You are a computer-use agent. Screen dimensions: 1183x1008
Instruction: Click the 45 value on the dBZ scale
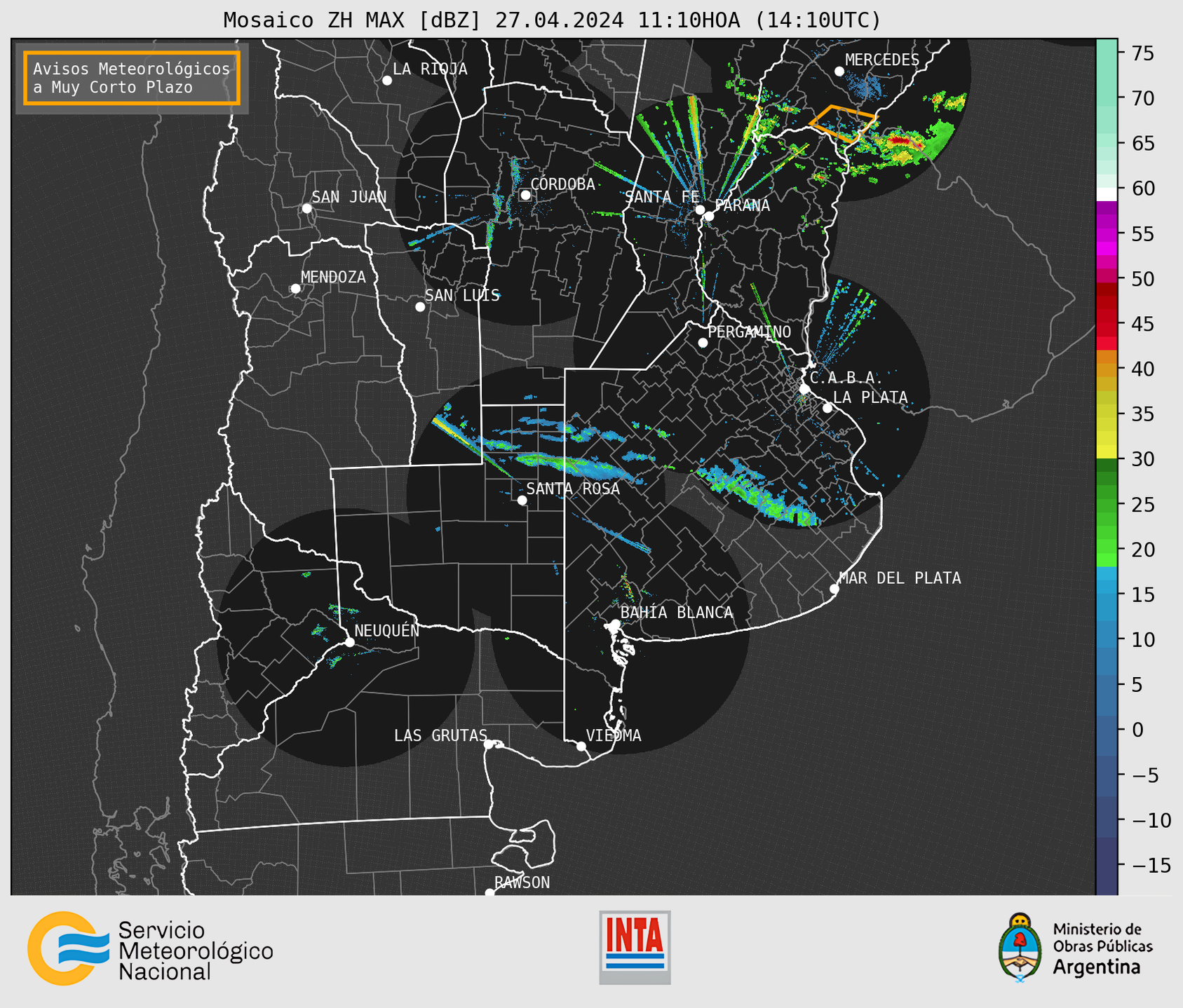tap(1143, 324)
